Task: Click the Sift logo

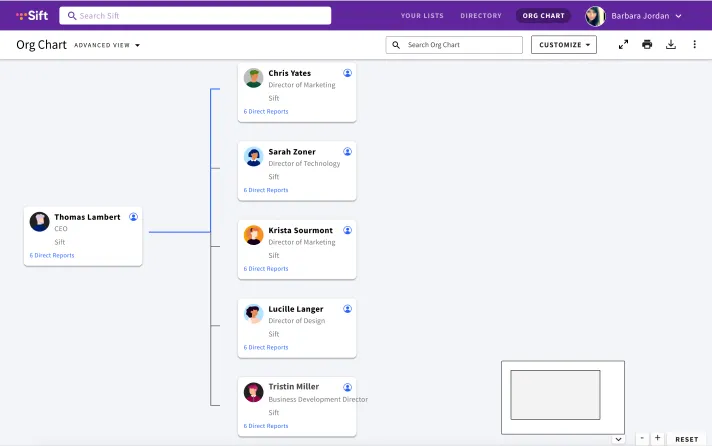Action: pyautogui.click(x=32, y=15)
